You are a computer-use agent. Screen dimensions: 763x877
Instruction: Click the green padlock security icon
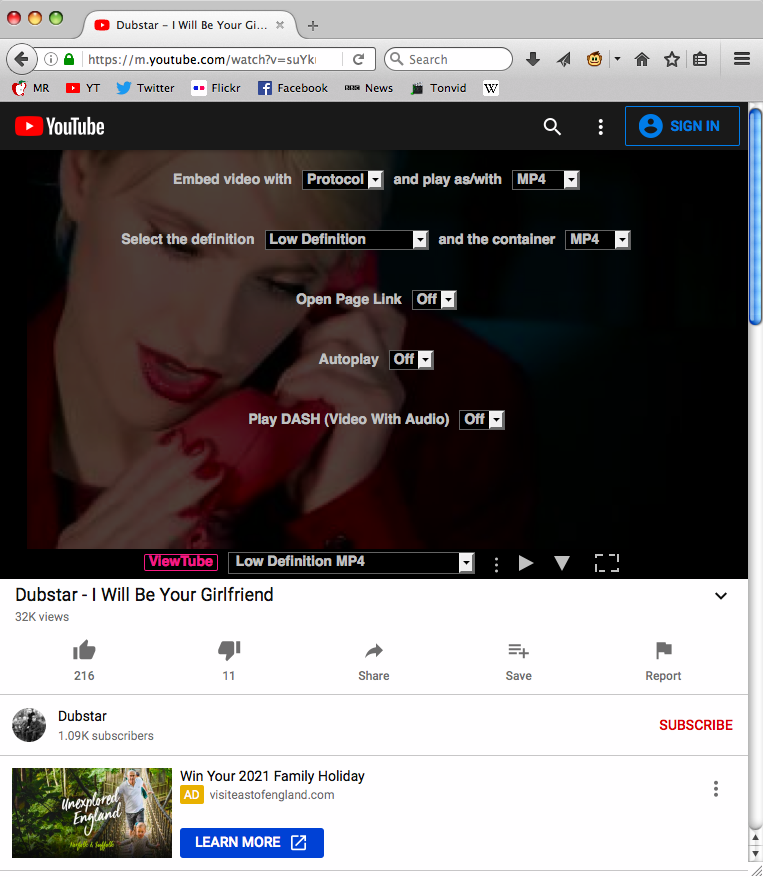[69, 59]
